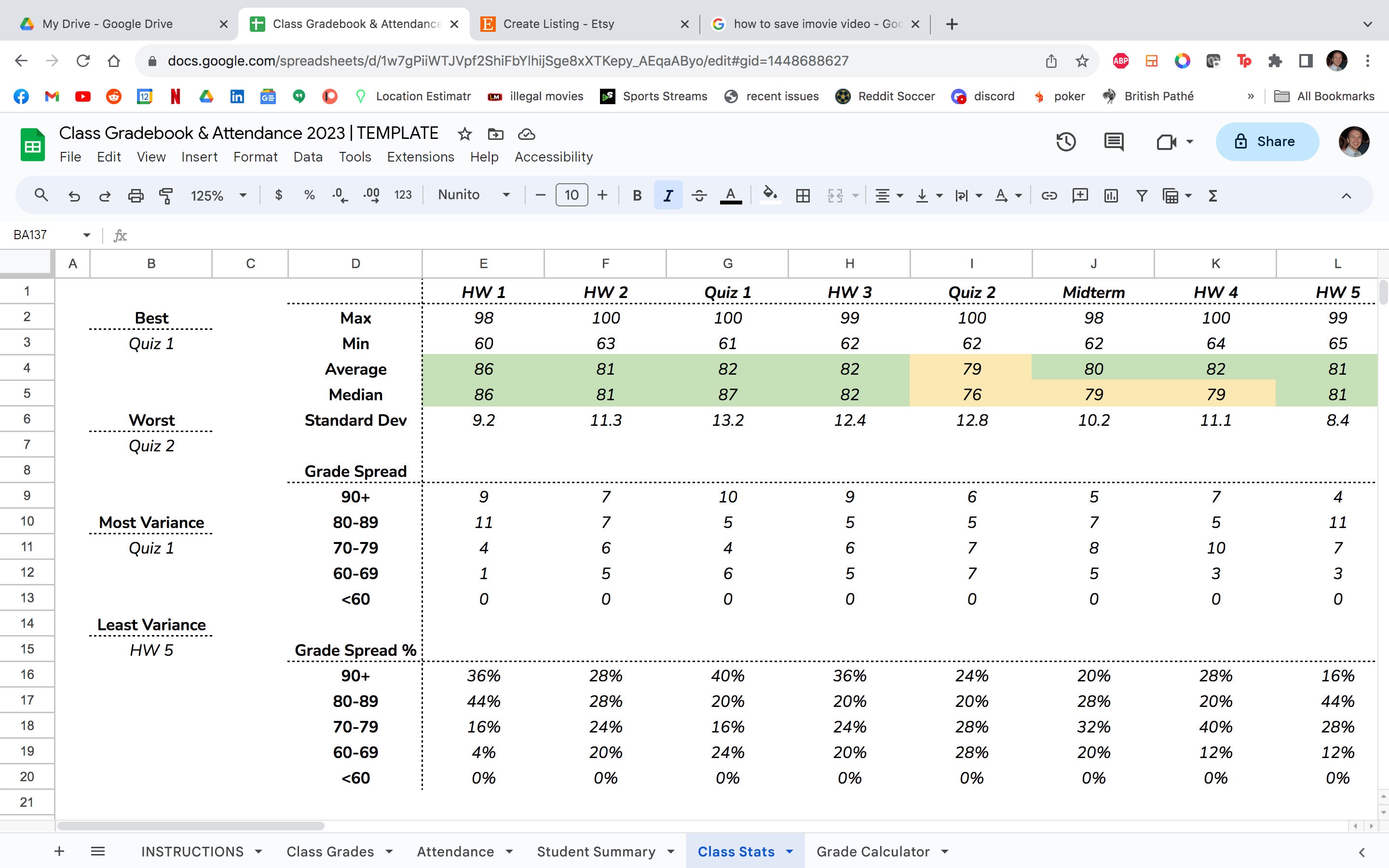Toggle bold formatting button

(x=637, y=196)
